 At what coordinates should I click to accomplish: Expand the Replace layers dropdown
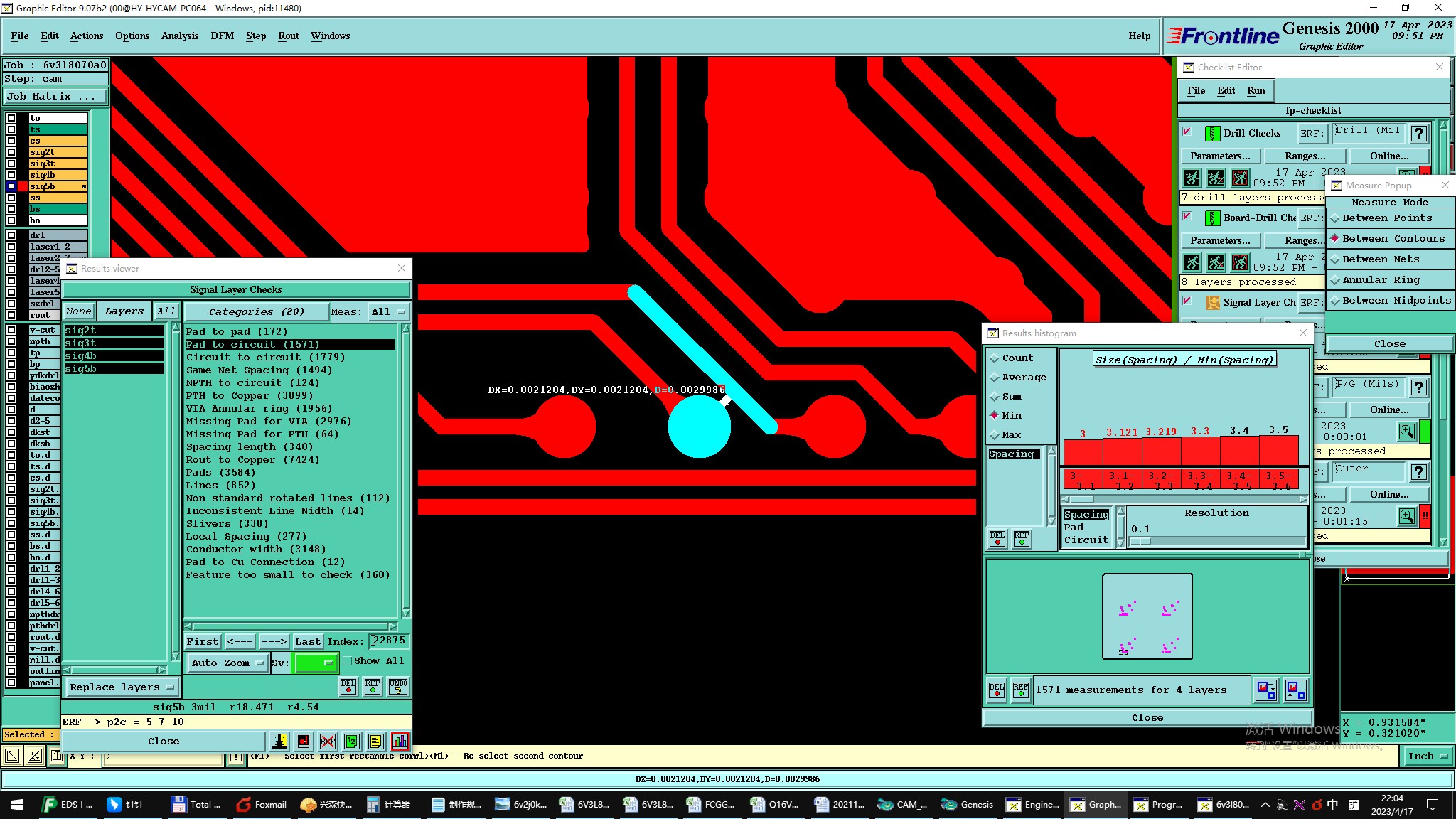coord(122,687)
